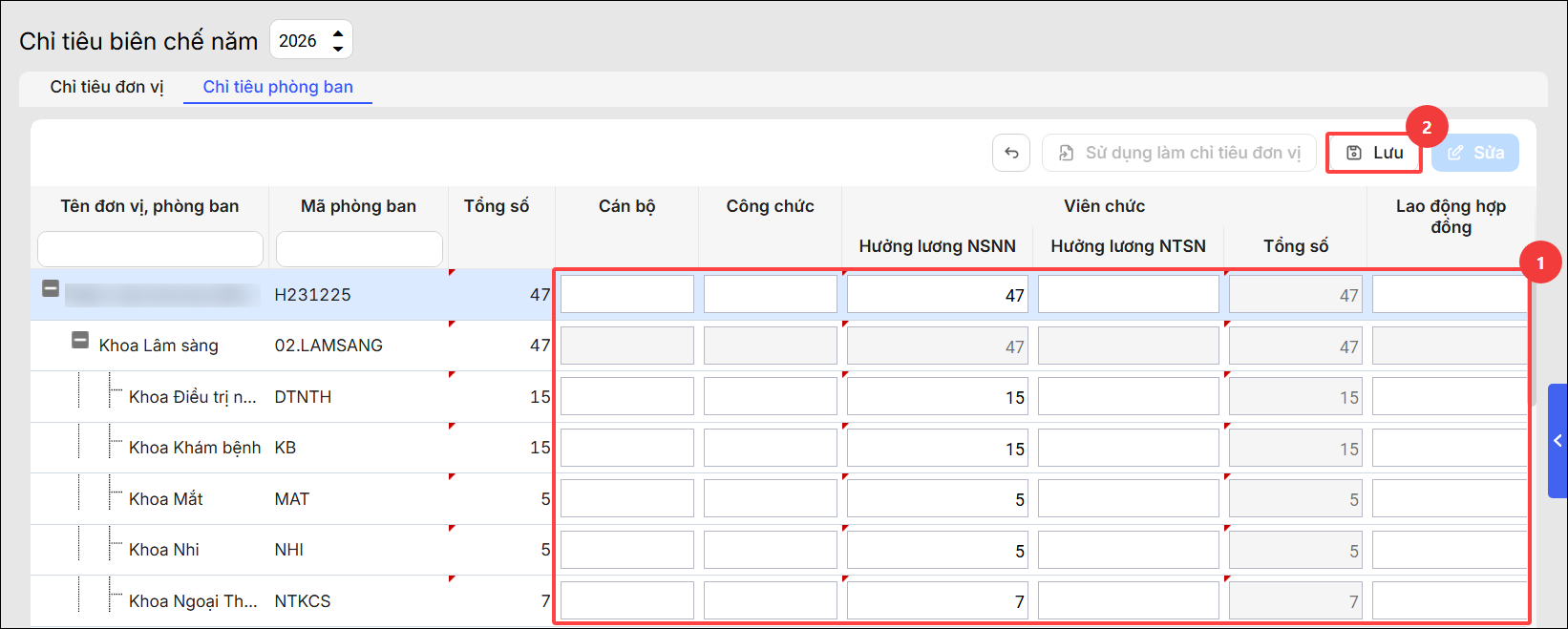The image size is (1568, 629).
Task: Click Sử dụng làm chỉ tiêu đơn vị
Action: (1179, 153)
